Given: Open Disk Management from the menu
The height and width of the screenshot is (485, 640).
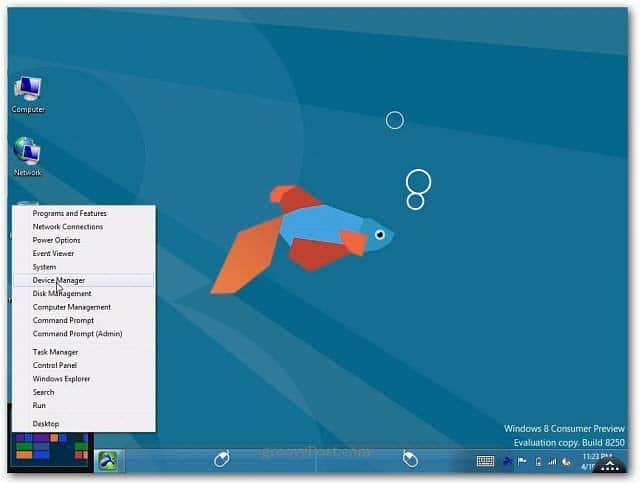Looking at the screenshot, I should [x=62, y=294].
